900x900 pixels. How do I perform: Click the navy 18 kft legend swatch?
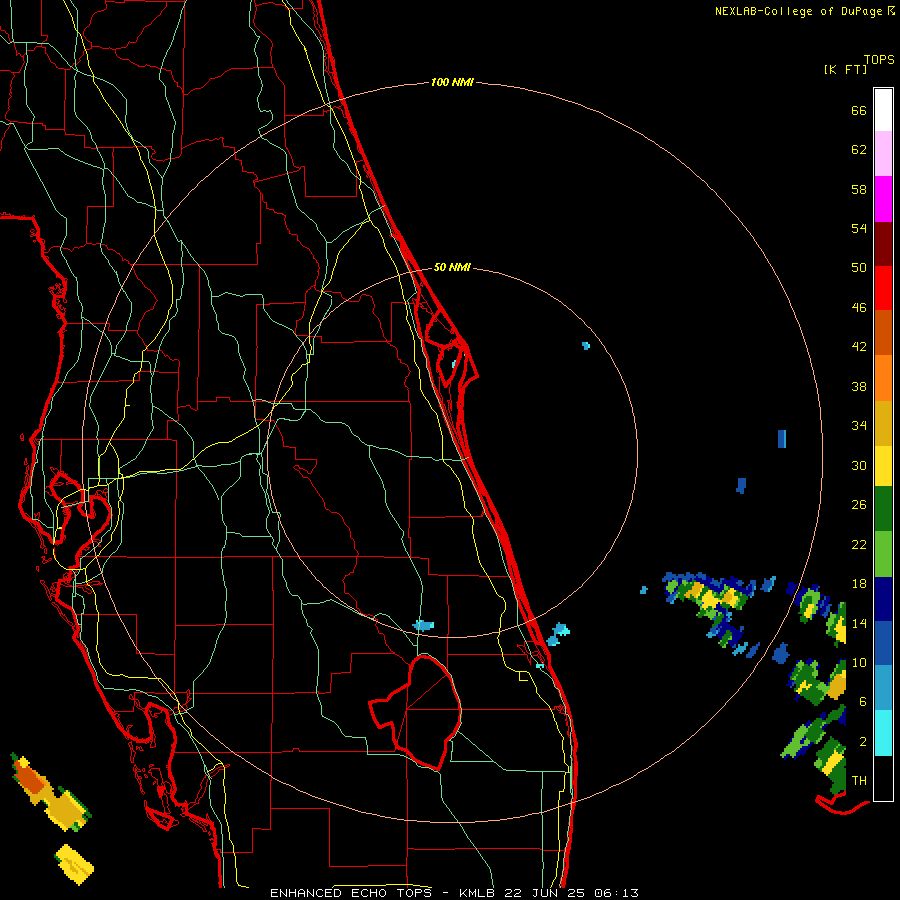883,599
